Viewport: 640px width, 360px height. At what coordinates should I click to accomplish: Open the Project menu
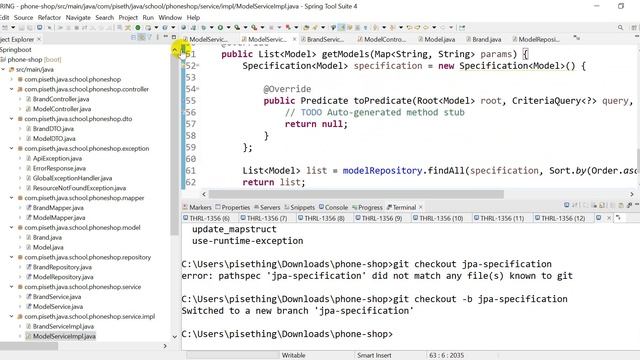[128, 18]
